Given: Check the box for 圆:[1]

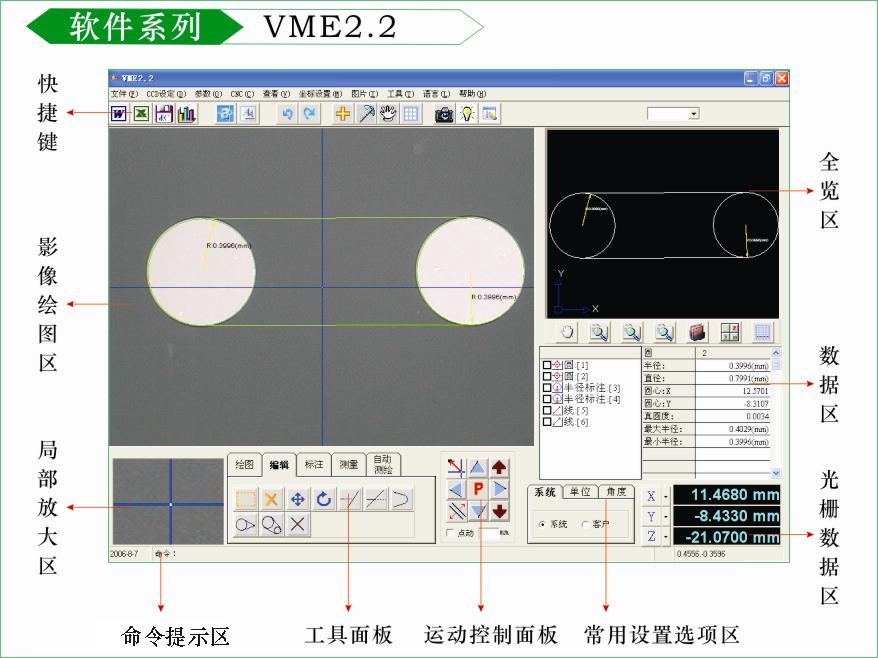Looking at the screenshot, I should click(547, 366).
